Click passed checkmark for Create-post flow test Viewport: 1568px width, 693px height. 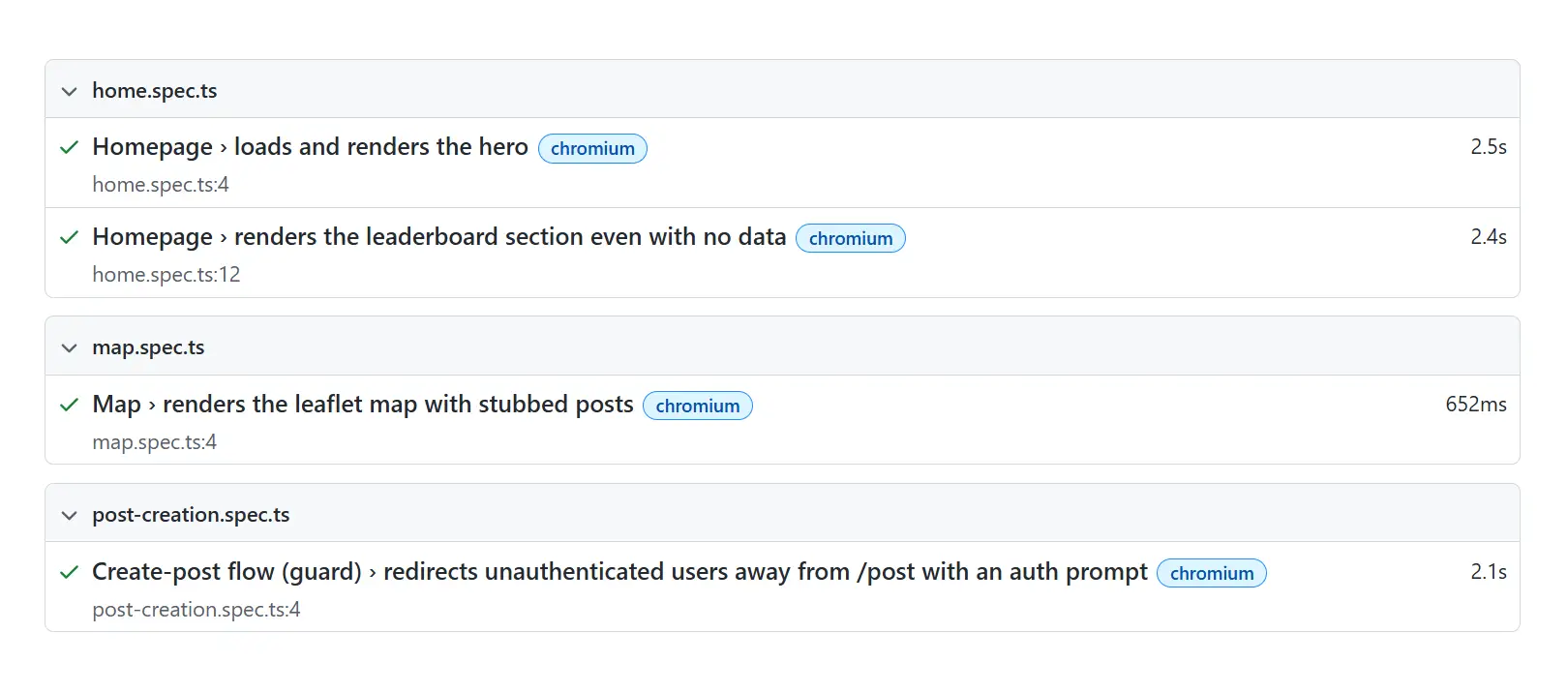coord(69,572)
